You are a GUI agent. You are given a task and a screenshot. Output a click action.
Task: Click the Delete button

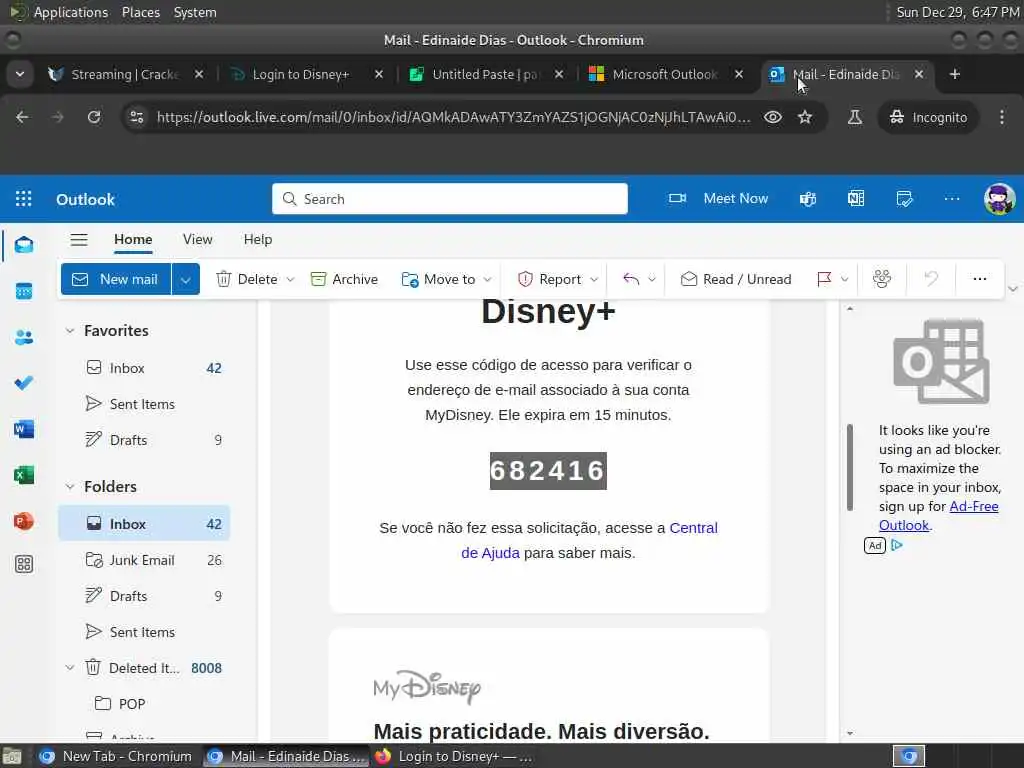[x=247, y=280]
